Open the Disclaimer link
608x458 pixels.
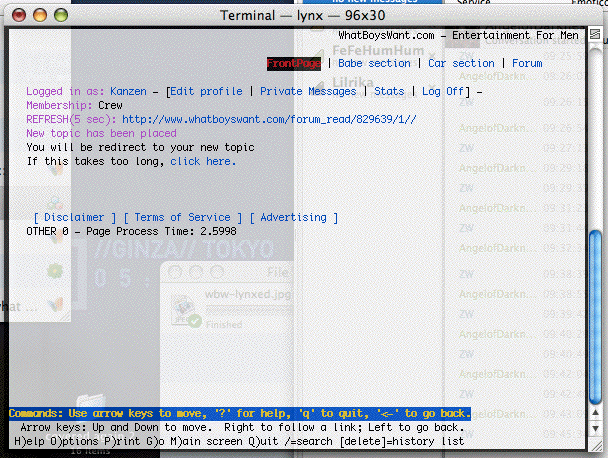pos(74,217)
